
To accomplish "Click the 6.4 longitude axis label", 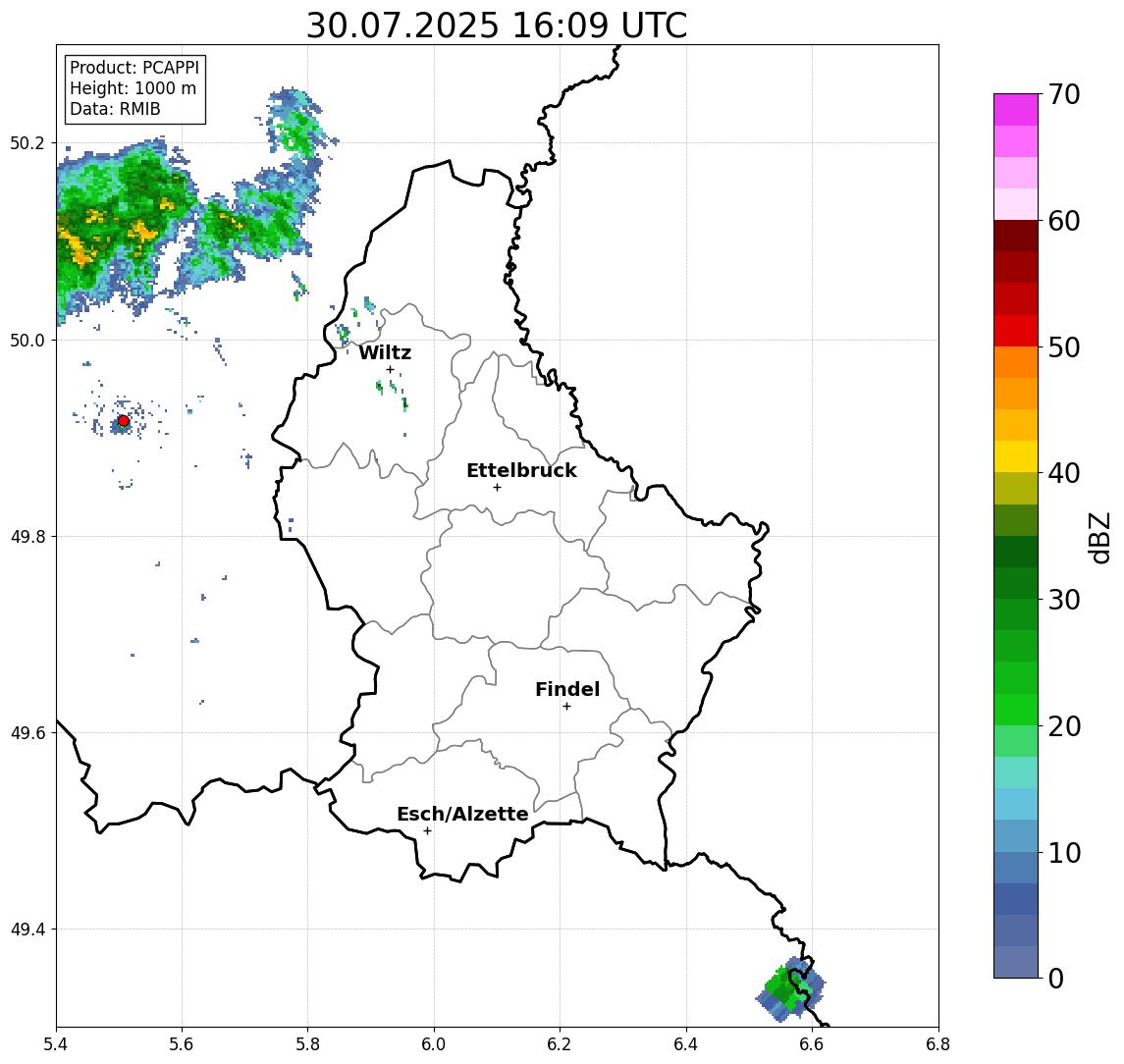I will tap(686, 1044).
